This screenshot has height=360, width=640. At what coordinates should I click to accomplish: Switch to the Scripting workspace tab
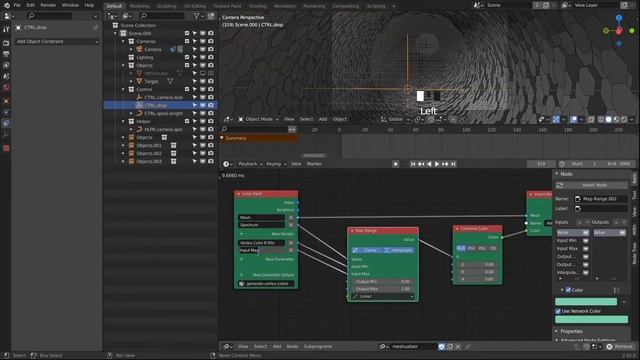pyautogui.click(x=376, y=6)
